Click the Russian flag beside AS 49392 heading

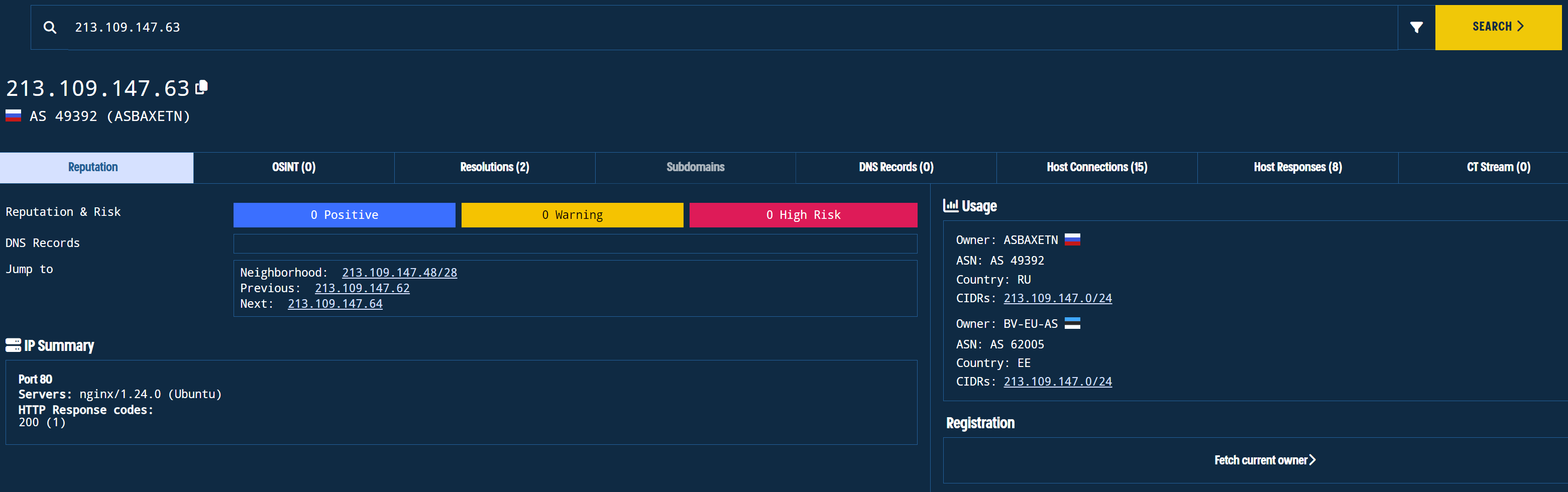tap(14, 115)
